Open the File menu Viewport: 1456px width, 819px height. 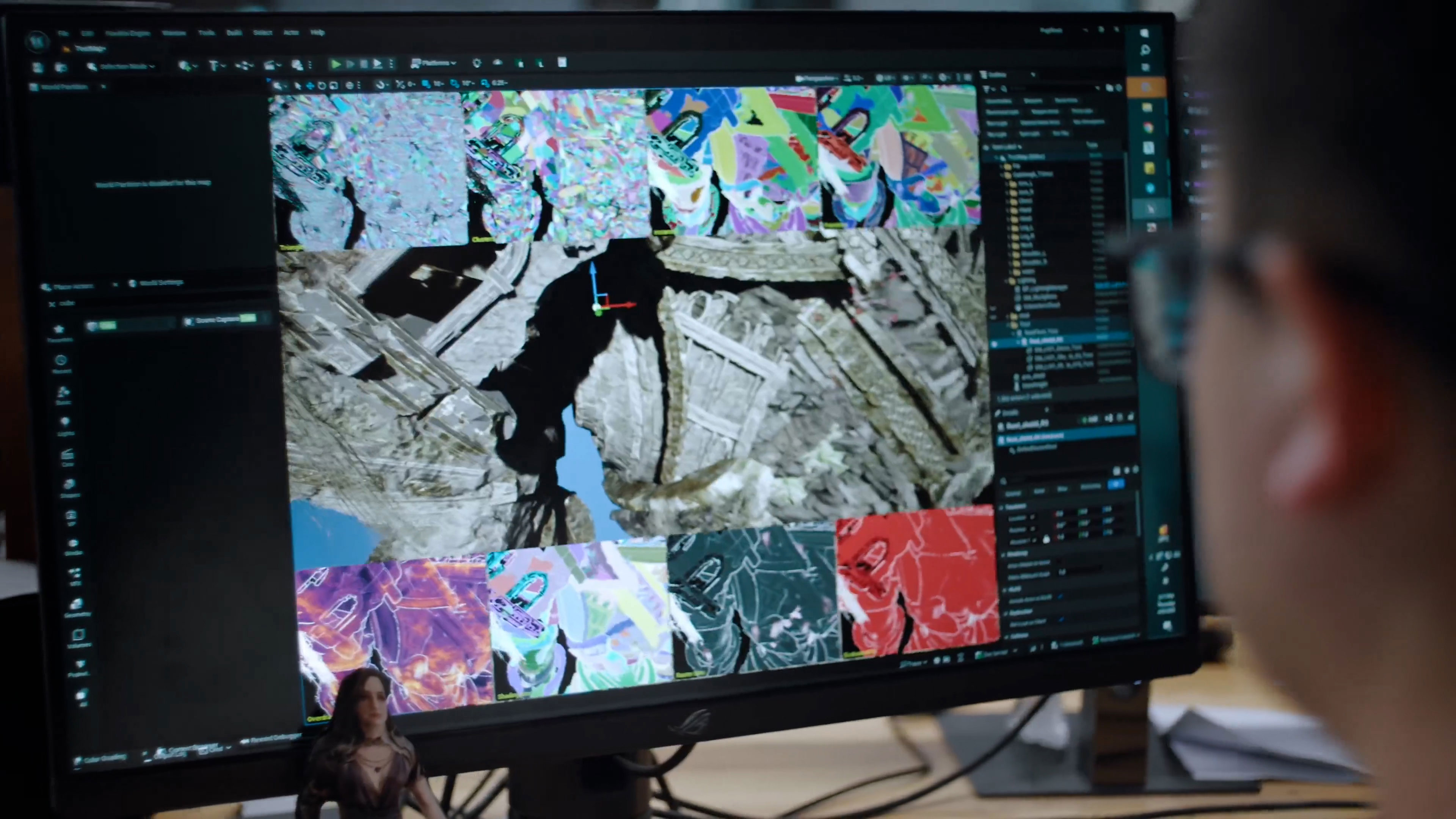(63, 33)
